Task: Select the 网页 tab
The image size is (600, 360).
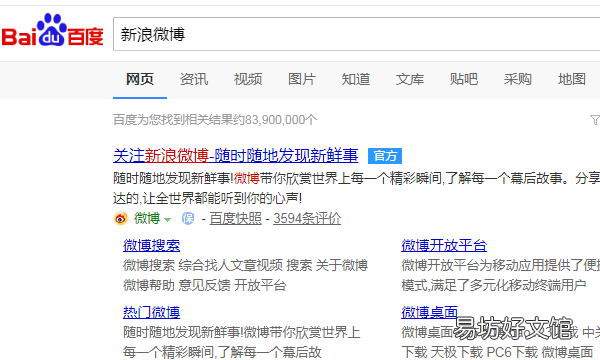Action: click(x=140, y=79)
